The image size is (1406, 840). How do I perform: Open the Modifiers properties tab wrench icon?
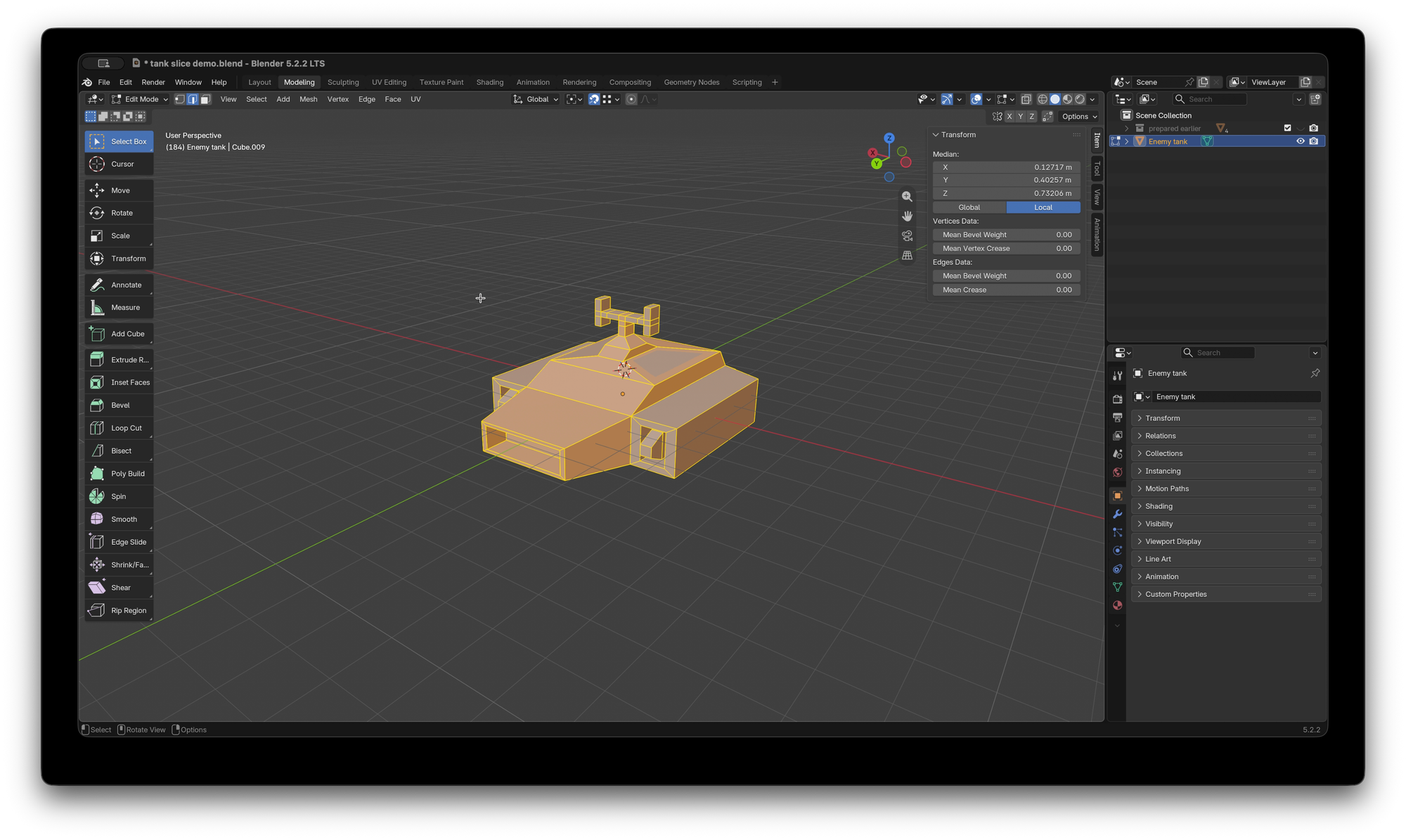click(x=1117, y=514)
